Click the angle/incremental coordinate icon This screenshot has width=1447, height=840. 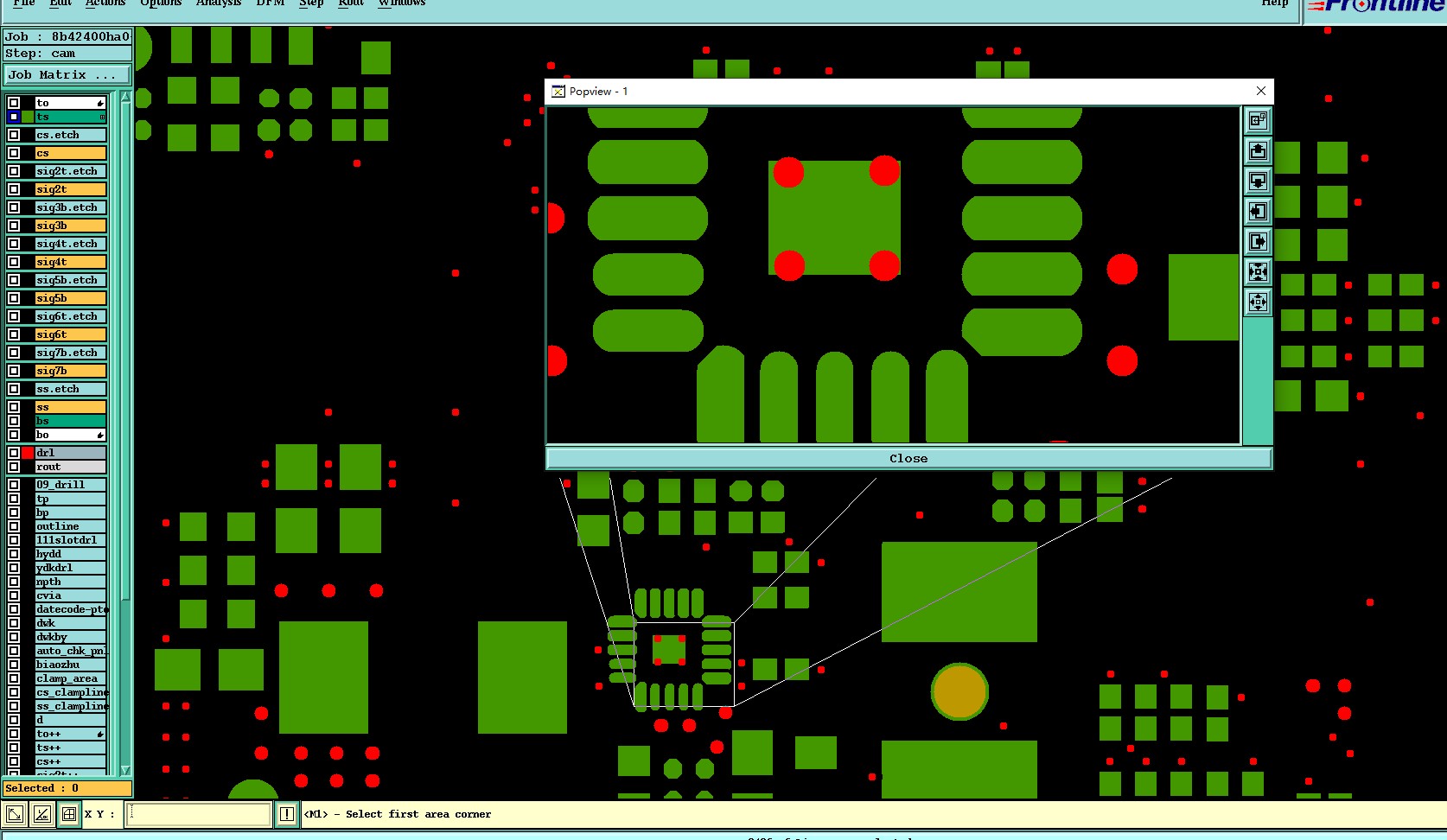[x=41, y=814]
